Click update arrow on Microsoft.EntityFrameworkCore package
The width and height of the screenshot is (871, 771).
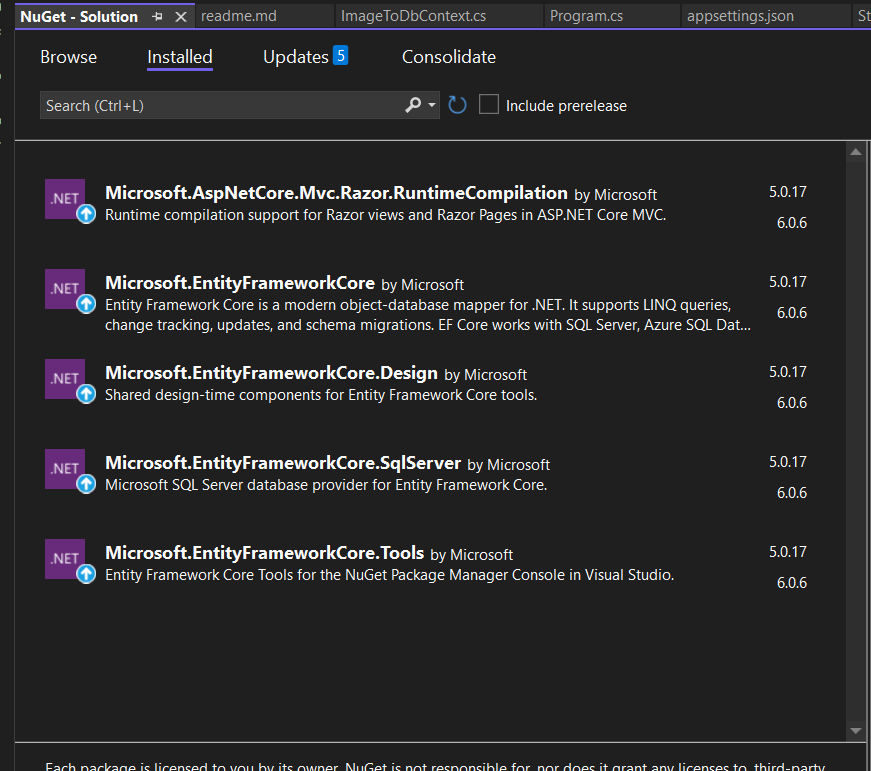pos(86,304)
